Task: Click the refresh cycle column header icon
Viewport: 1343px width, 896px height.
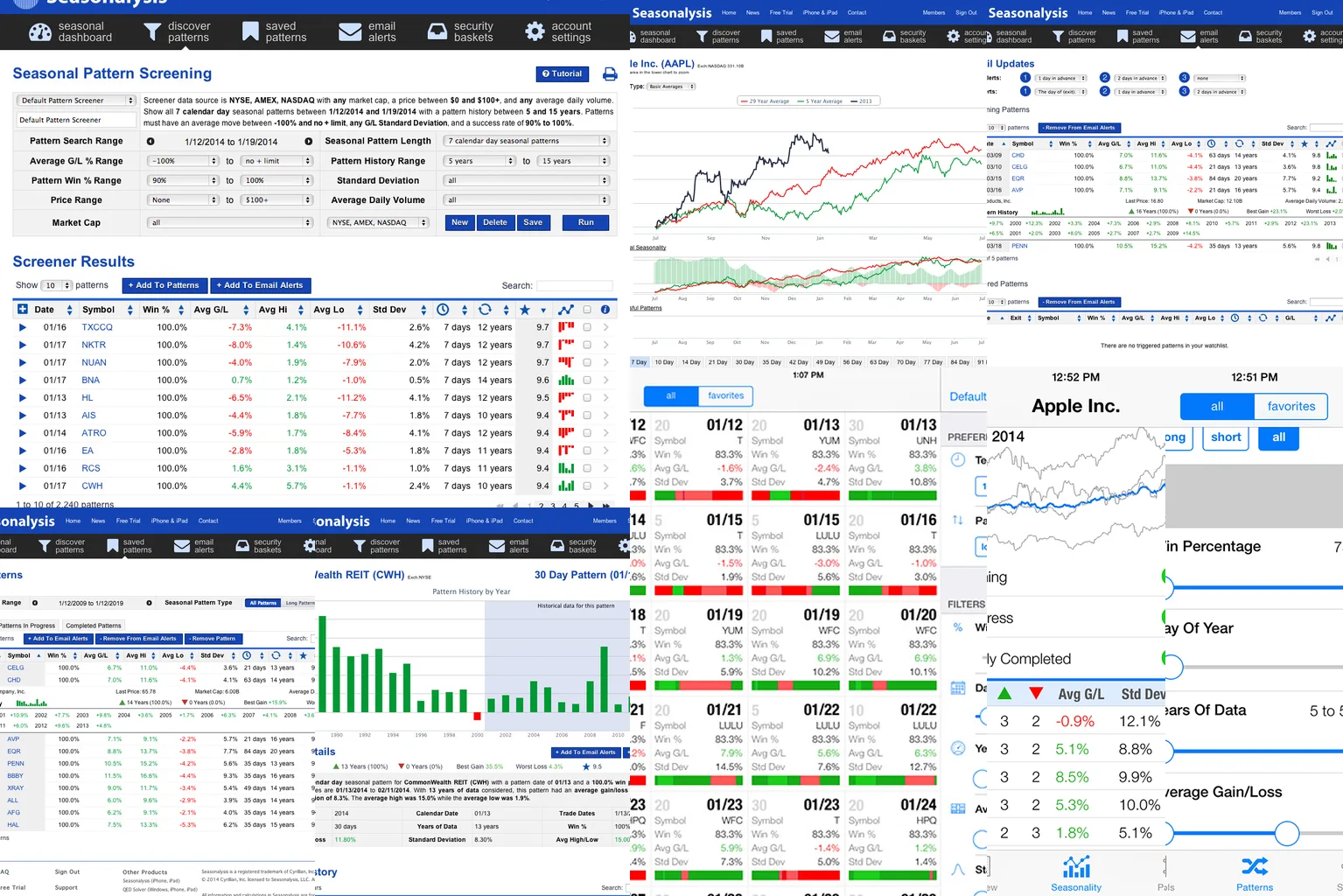Action: [485, 310]
